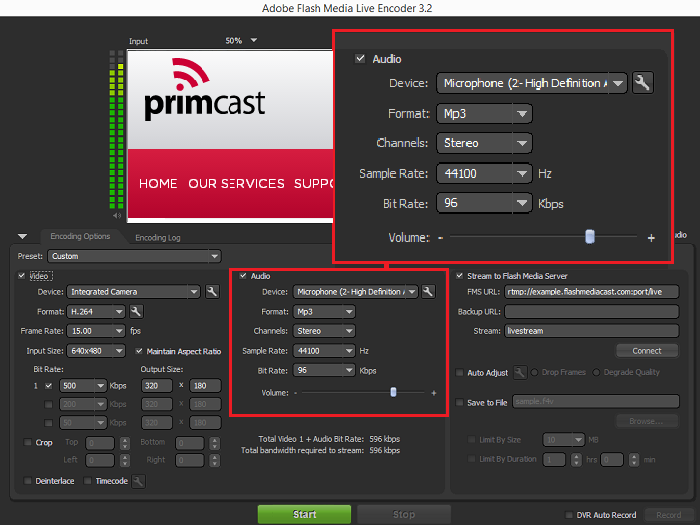Click the wrench icon in enlarged audio panel
The height and width of the screenshot is (525, 700).
pyautogui.click(x=643, y=83)
